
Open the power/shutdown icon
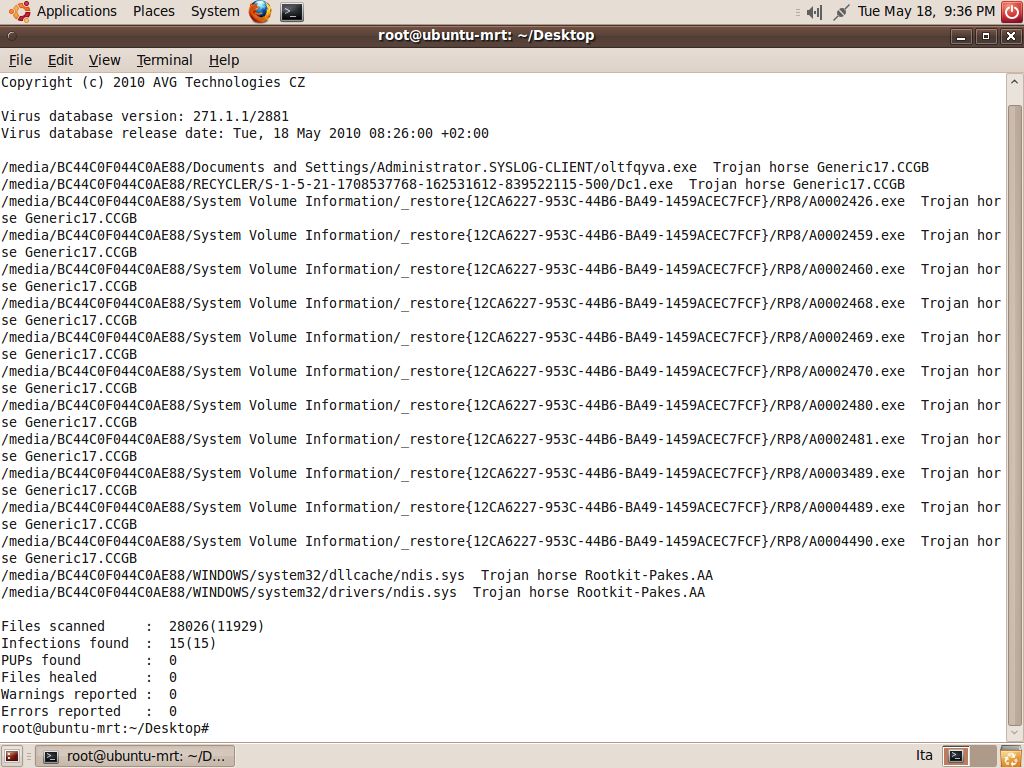tap(1011, 12)
